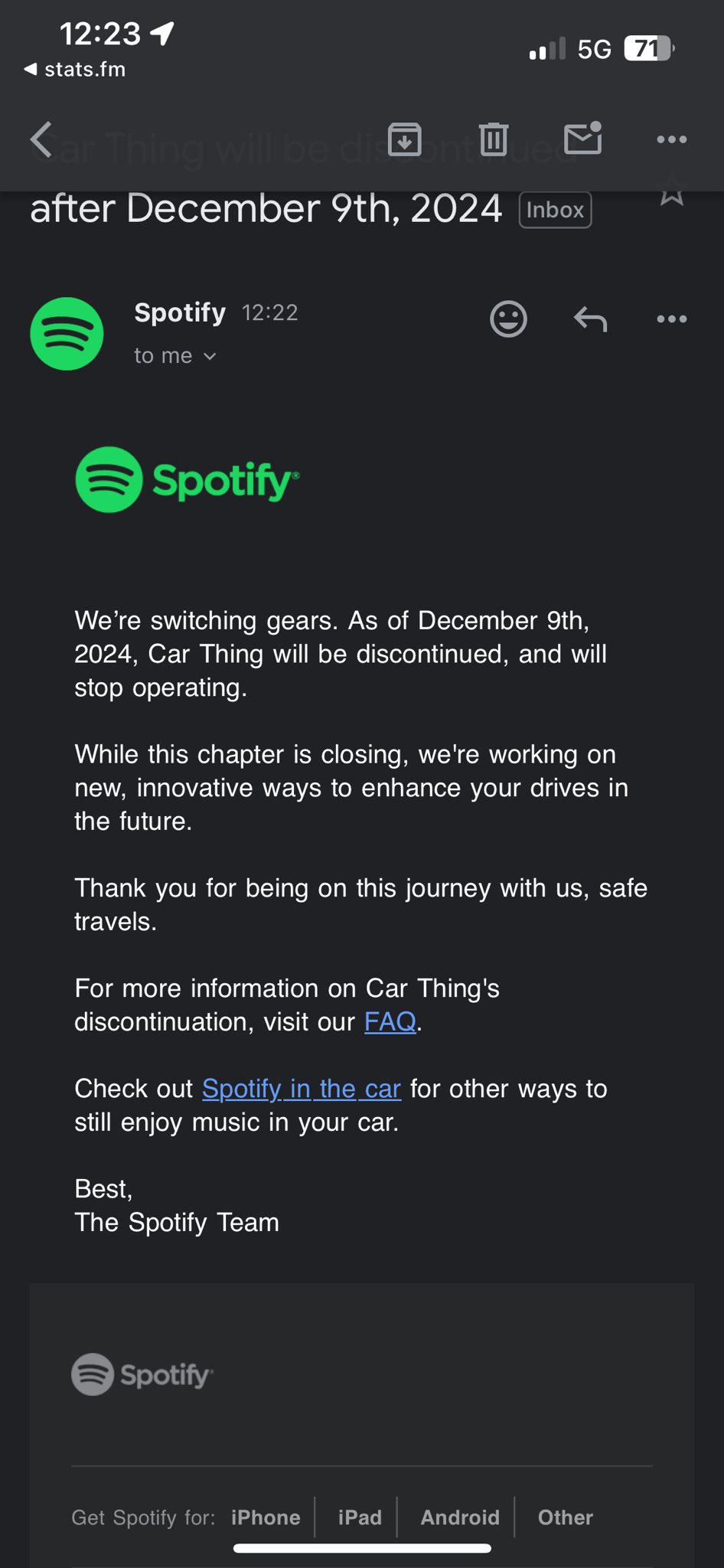The image size is (724, 1568).
Task: Star this email conversation
Action: click(x=671, y=191)
